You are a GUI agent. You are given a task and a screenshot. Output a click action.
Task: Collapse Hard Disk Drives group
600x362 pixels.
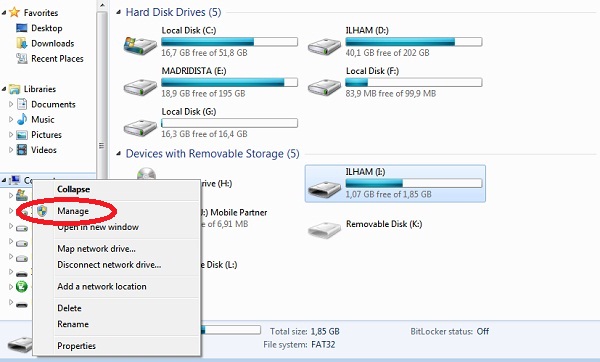[x=119, y=13]
